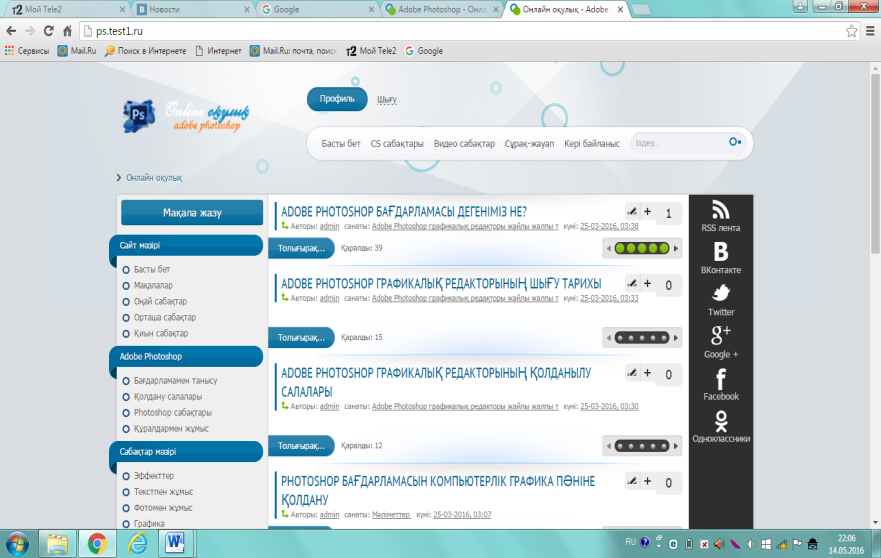Open the Mail.Ru bookmark
The height and width of the screenshot is (558, 881).
[x=77, y=51]
